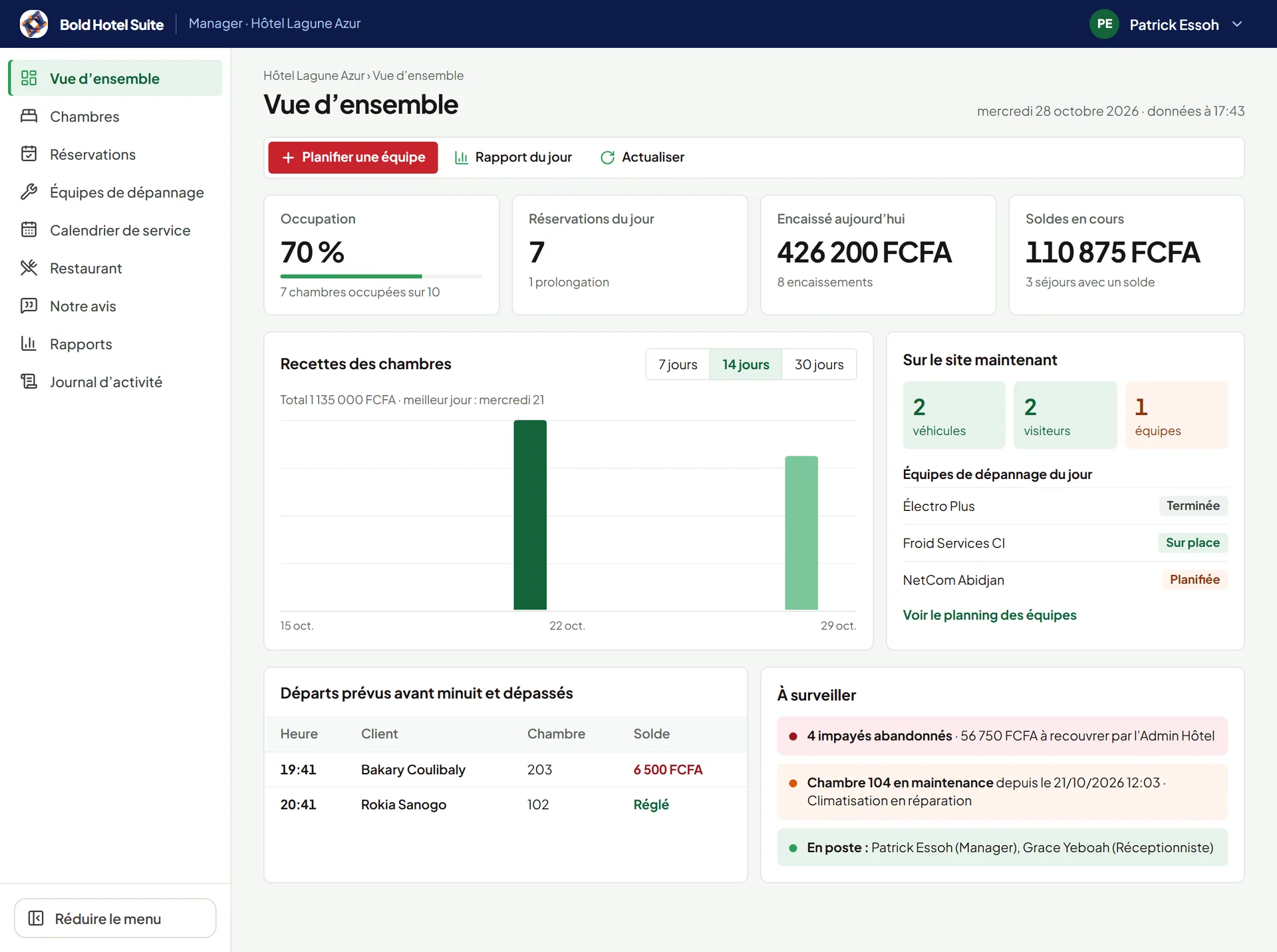Click the Bold Hotel Suite logo icon
This screenshot has width=1277, height=952.
[x=34, y=24]
